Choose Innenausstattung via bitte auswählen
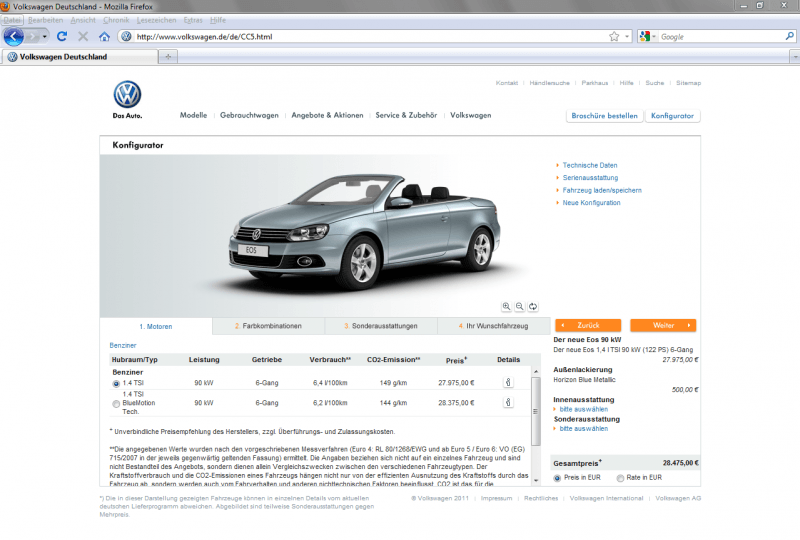This screenshot has width=800, height=540. [x=584, y=409]
